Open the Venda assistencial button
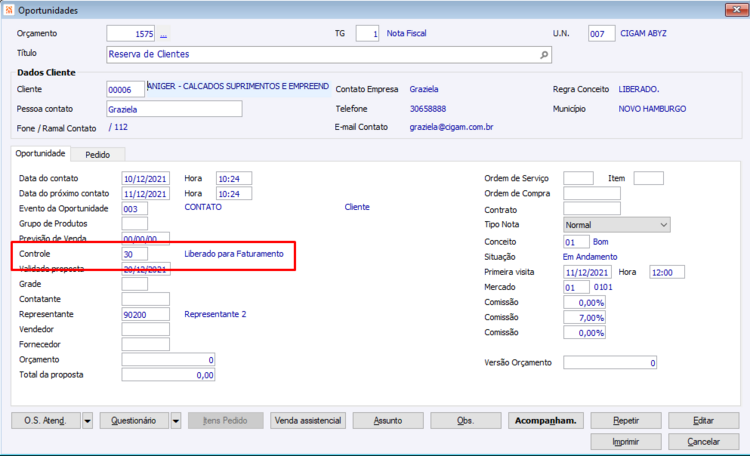The height and width of the screenshot is (456, 750). click(x=308, y=421)
